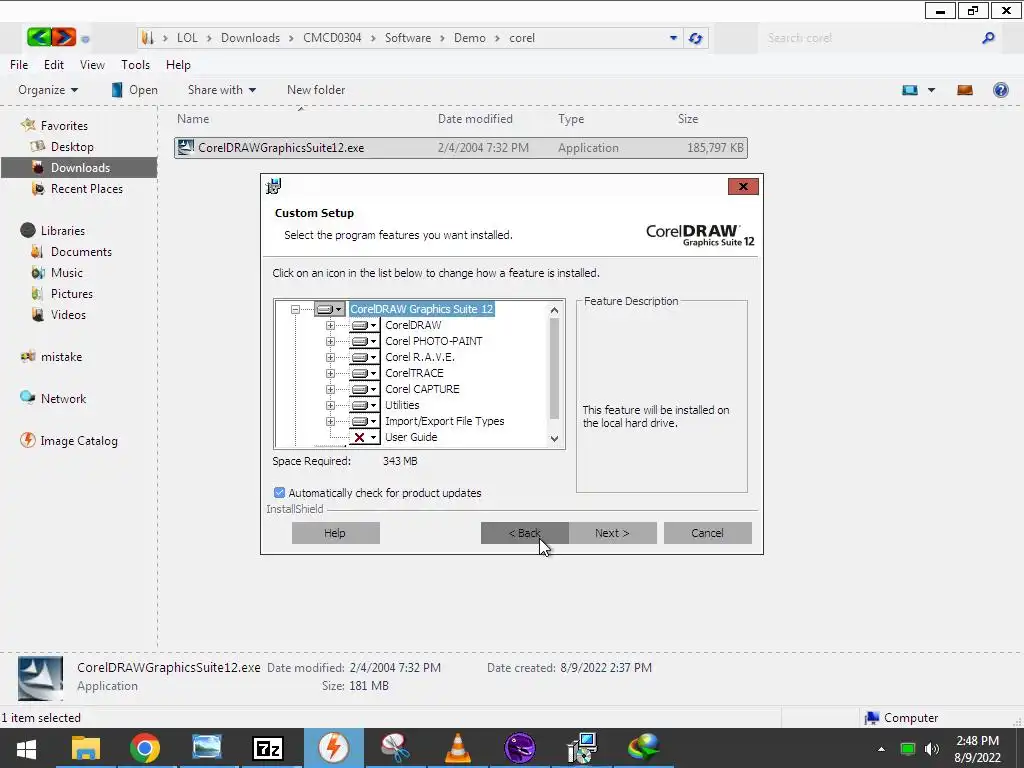Image resolution: width=1024 pixels, height=768 pixels.
Task: Toggle the preview pane icon
Action: pyautogui.click(x=965, y=90)
